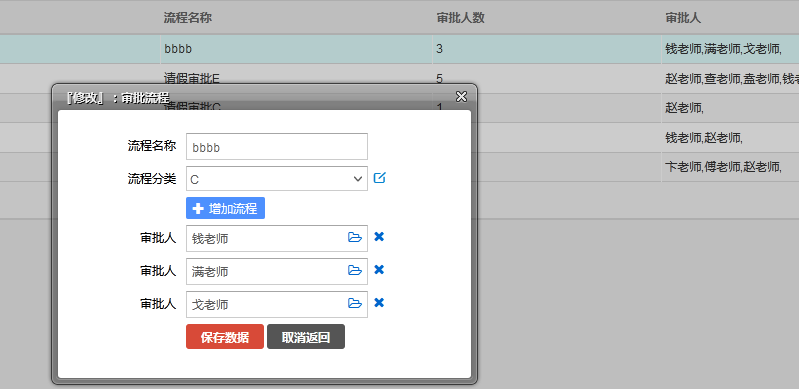Select the highlighted bbbb table row
Viewport: 799px width, 389px height.
pyautogui.click(x=400, y=49)
